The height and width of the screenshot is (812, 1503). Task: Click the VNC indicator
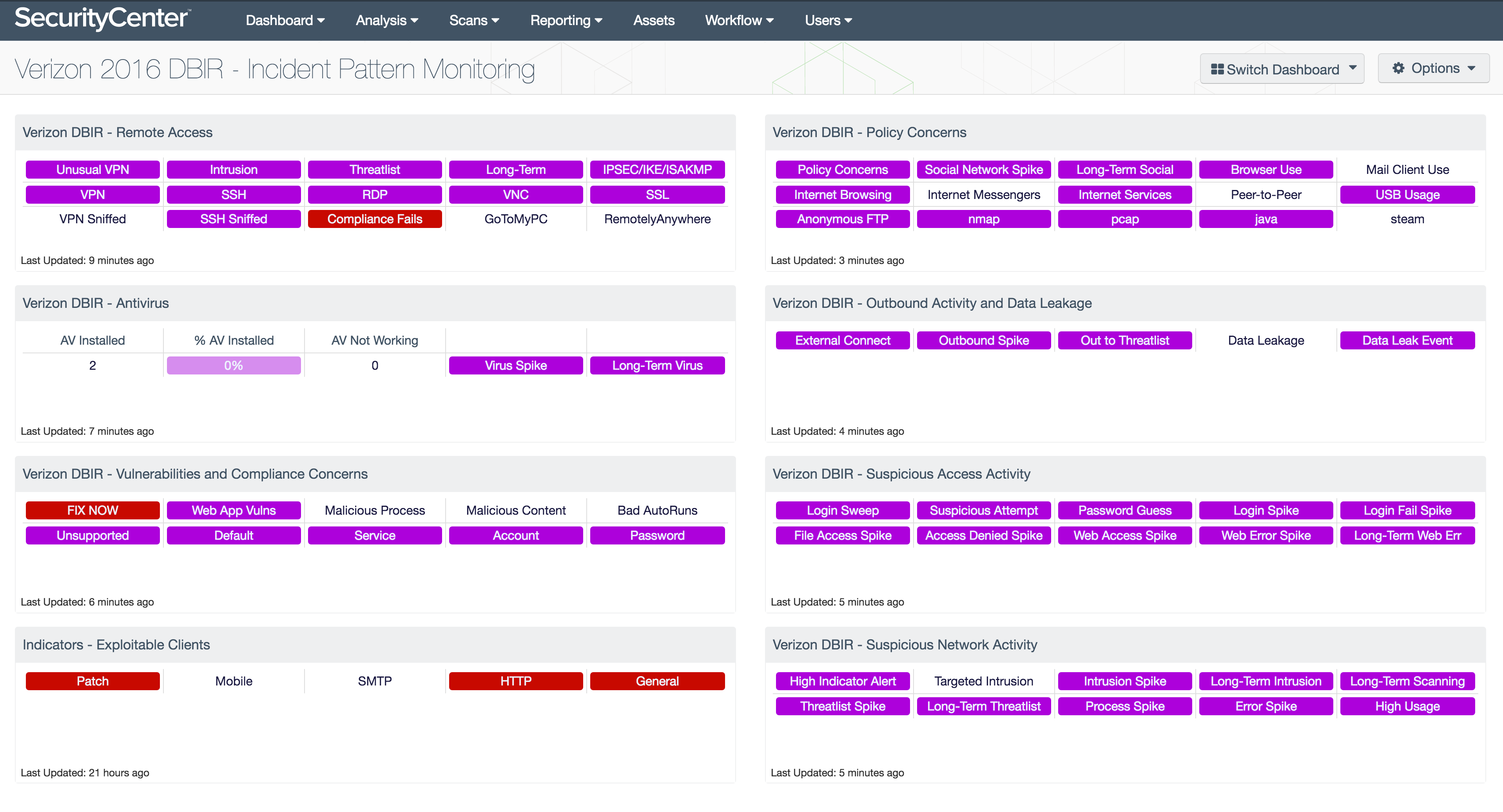(x=517, y=195)
